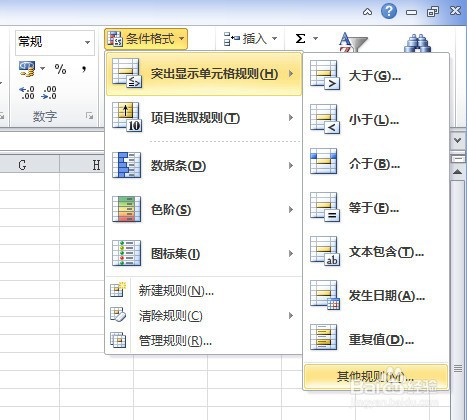Select 等于(E)... equal to rule

click(x=376, y=208)
